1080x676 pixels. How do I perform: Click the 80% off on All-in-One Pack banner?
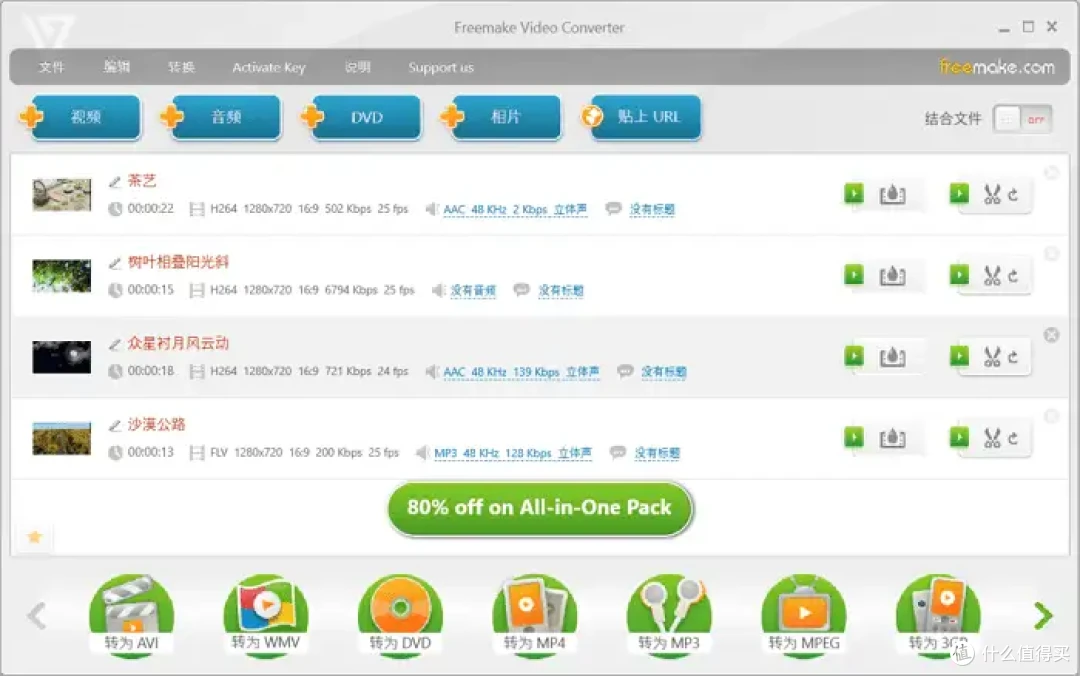coord(540,509)
